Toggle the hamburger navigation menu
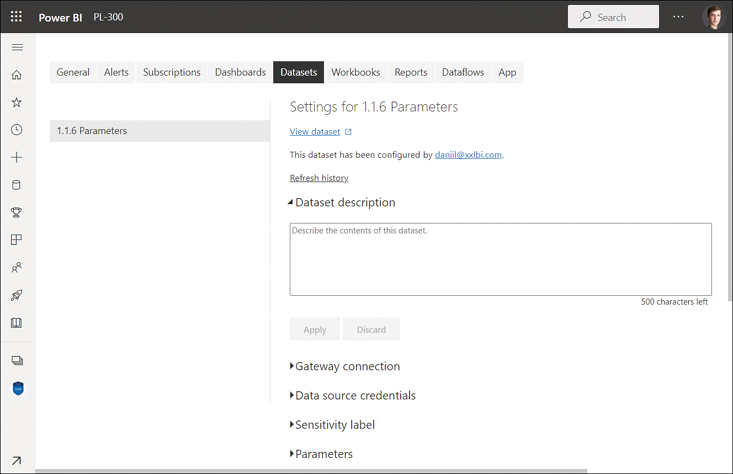This screenshot has width=733, height=474. pyautogui.click(x=17, y=47)
